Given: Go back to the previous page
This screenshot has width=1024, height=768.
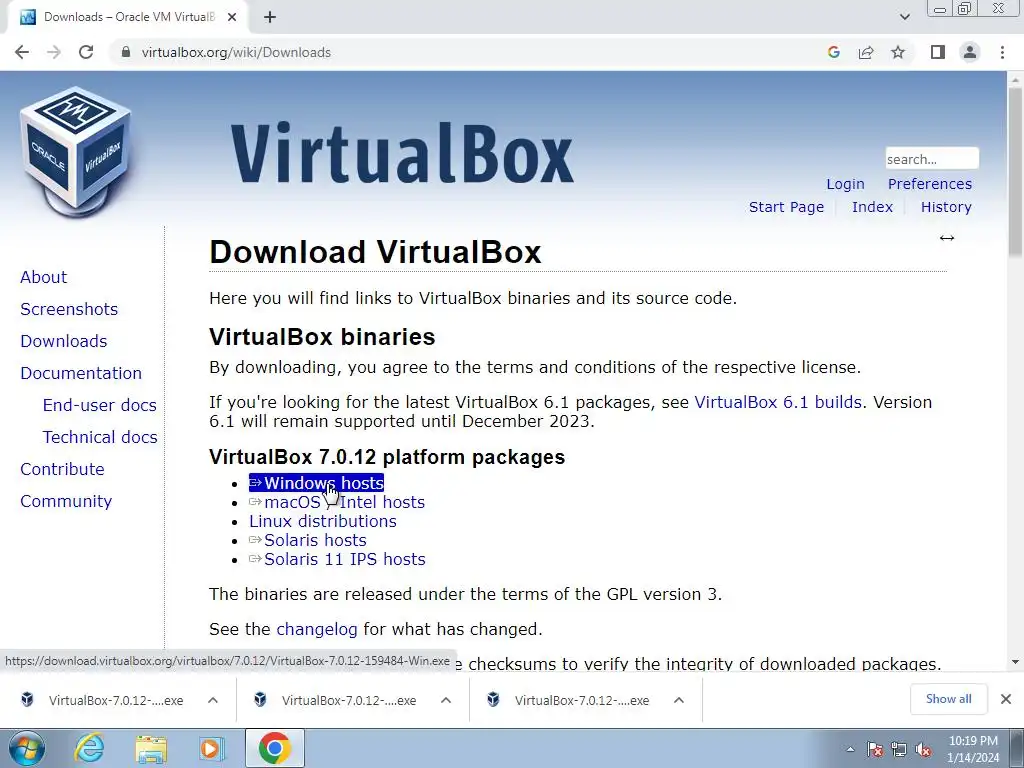Looking at the screenshot, I should tap(22, 52).
